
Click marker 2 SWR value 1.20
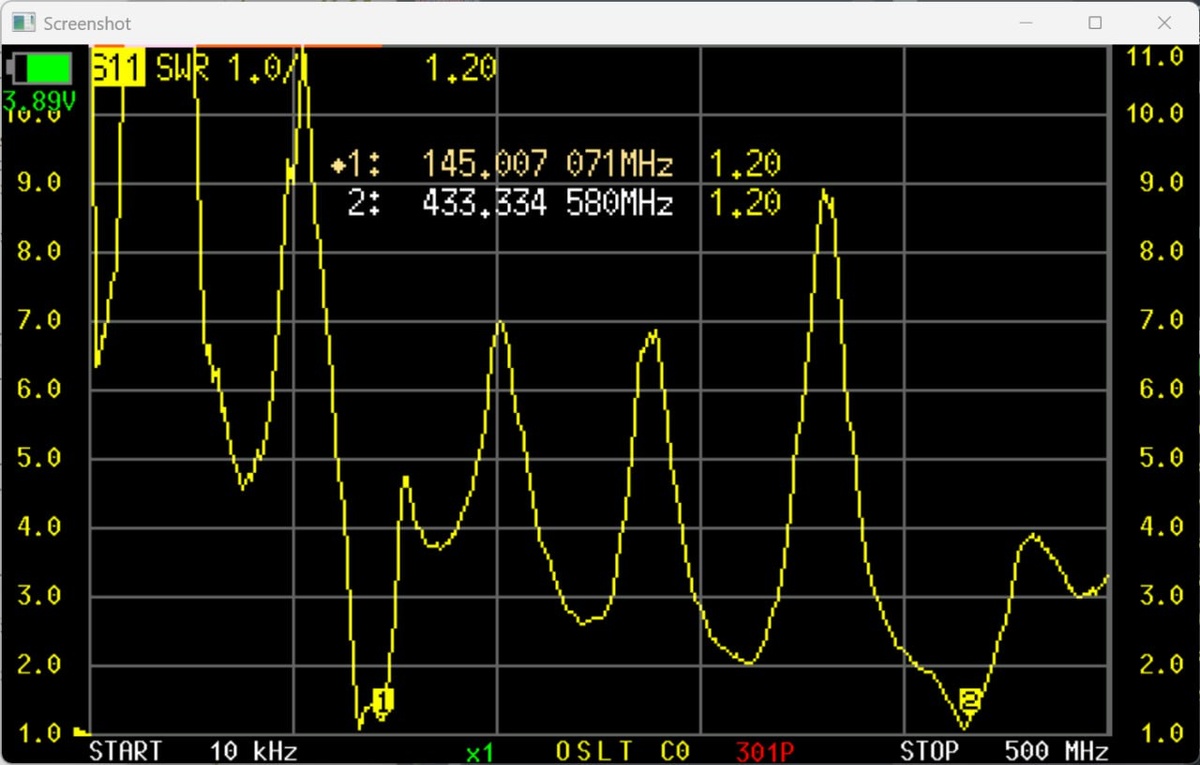pyautogui.click(x=745, y=204)
